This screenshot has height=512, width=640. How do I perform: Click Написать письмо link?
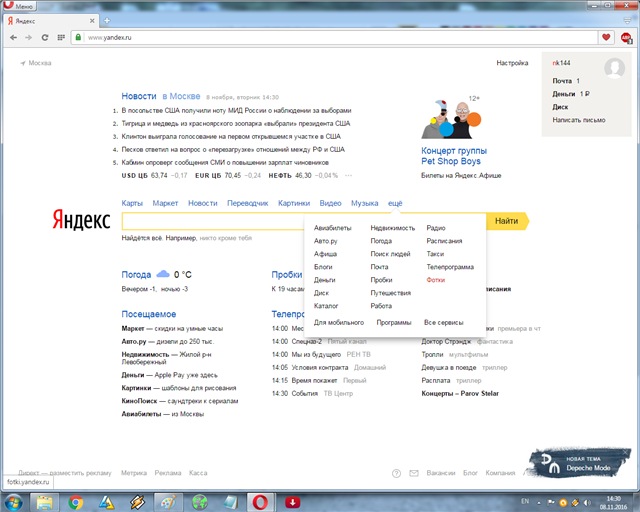[x=579, y=120]
